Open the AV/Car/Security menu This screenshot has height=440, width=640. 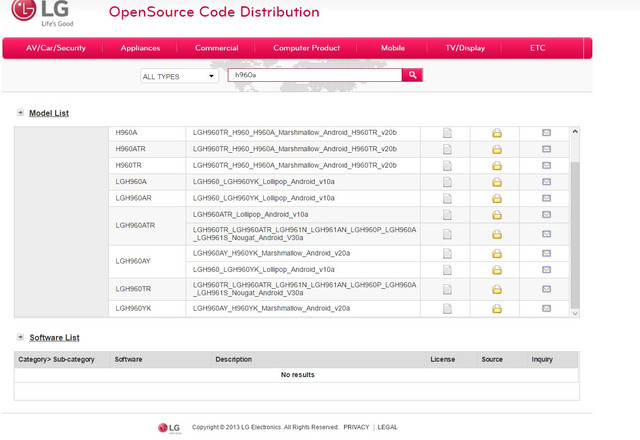click(56, 48)
